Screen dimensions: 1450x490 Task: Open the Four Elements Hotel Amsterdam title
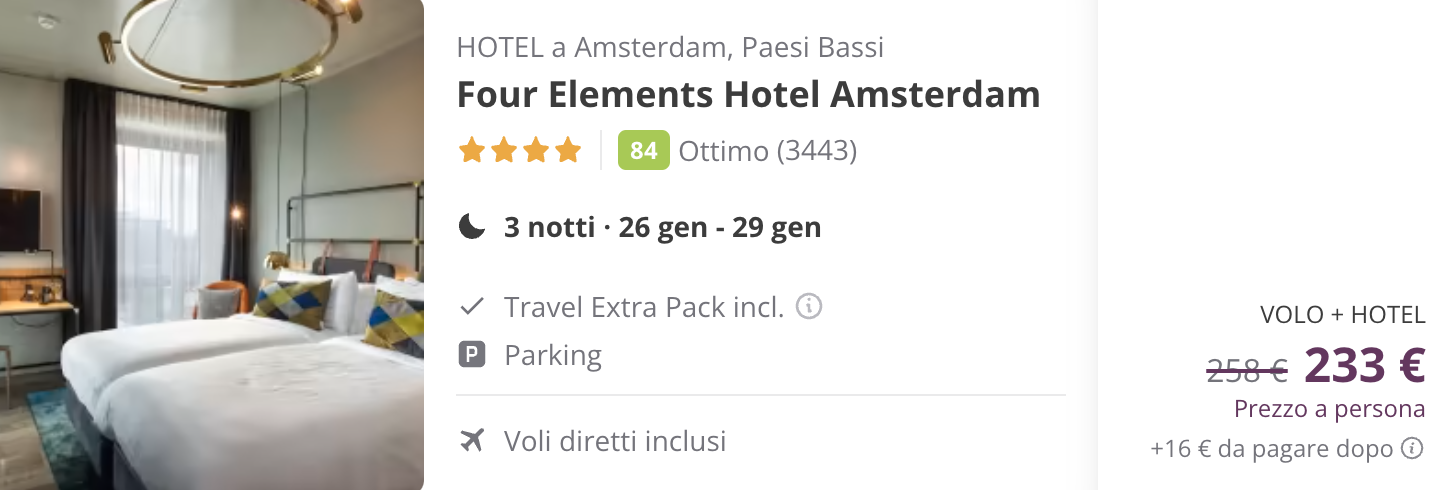tap(748, 95)
